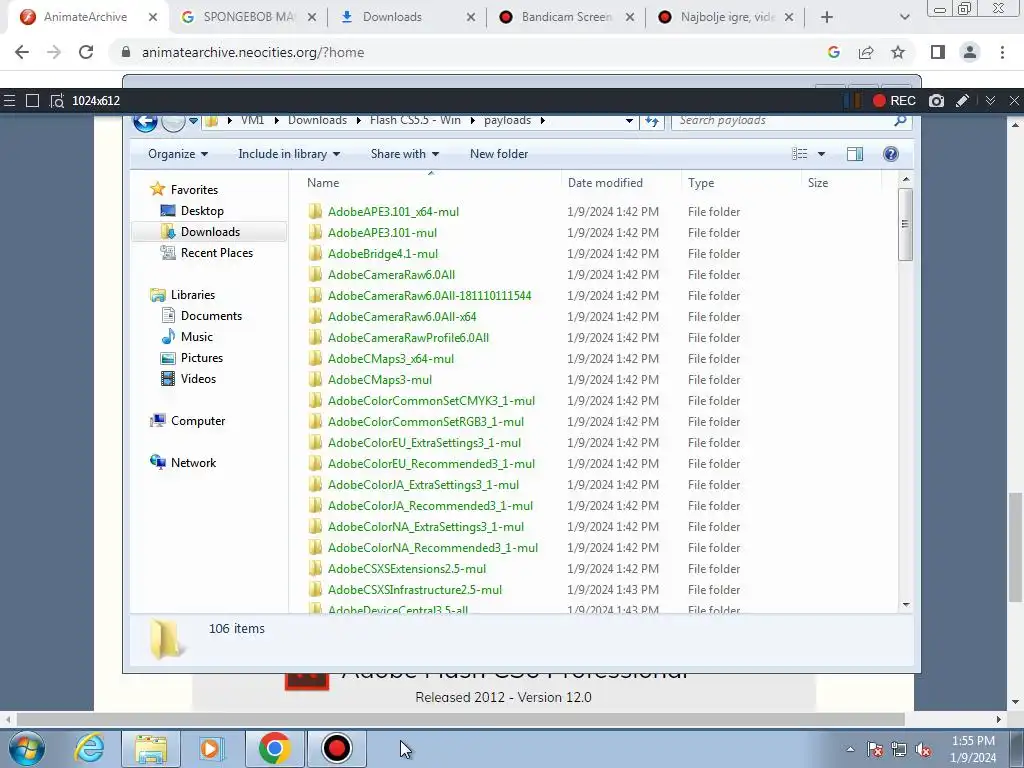Open the Organize menu

tap(178, 154)
